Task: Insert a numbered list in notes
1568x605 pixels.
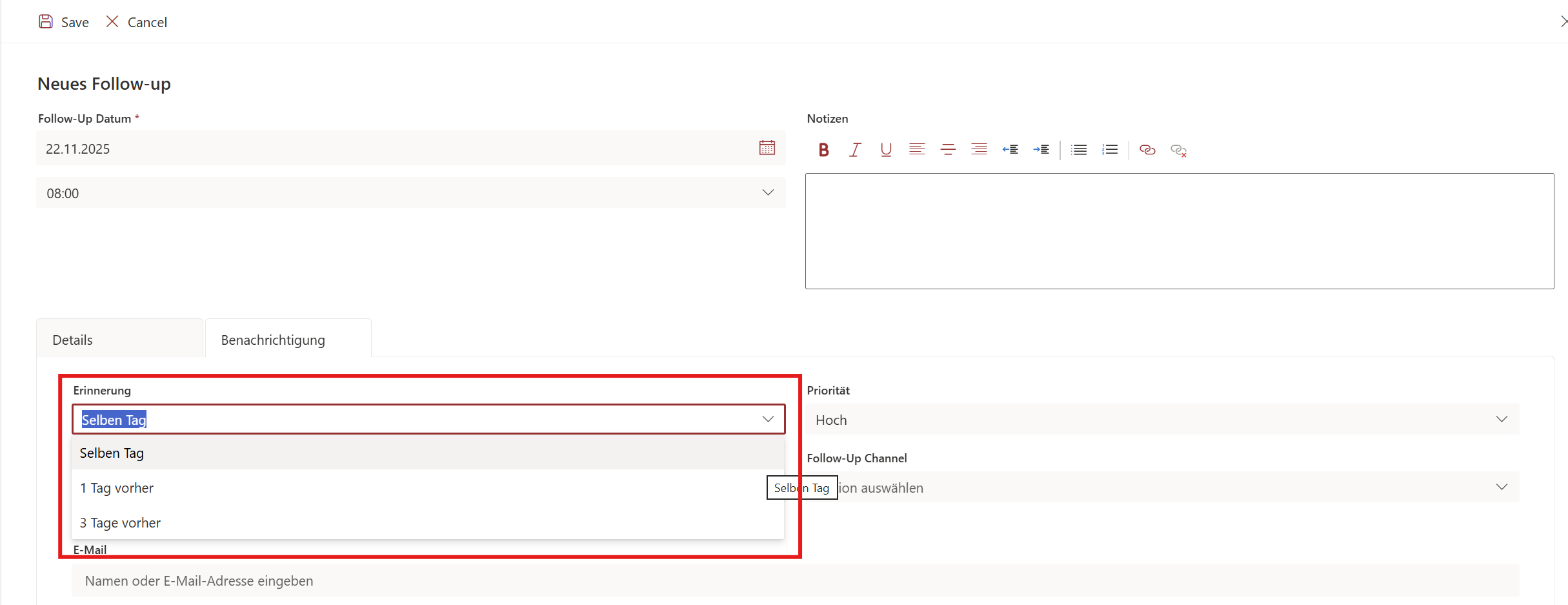Action: coord(1110,150)
